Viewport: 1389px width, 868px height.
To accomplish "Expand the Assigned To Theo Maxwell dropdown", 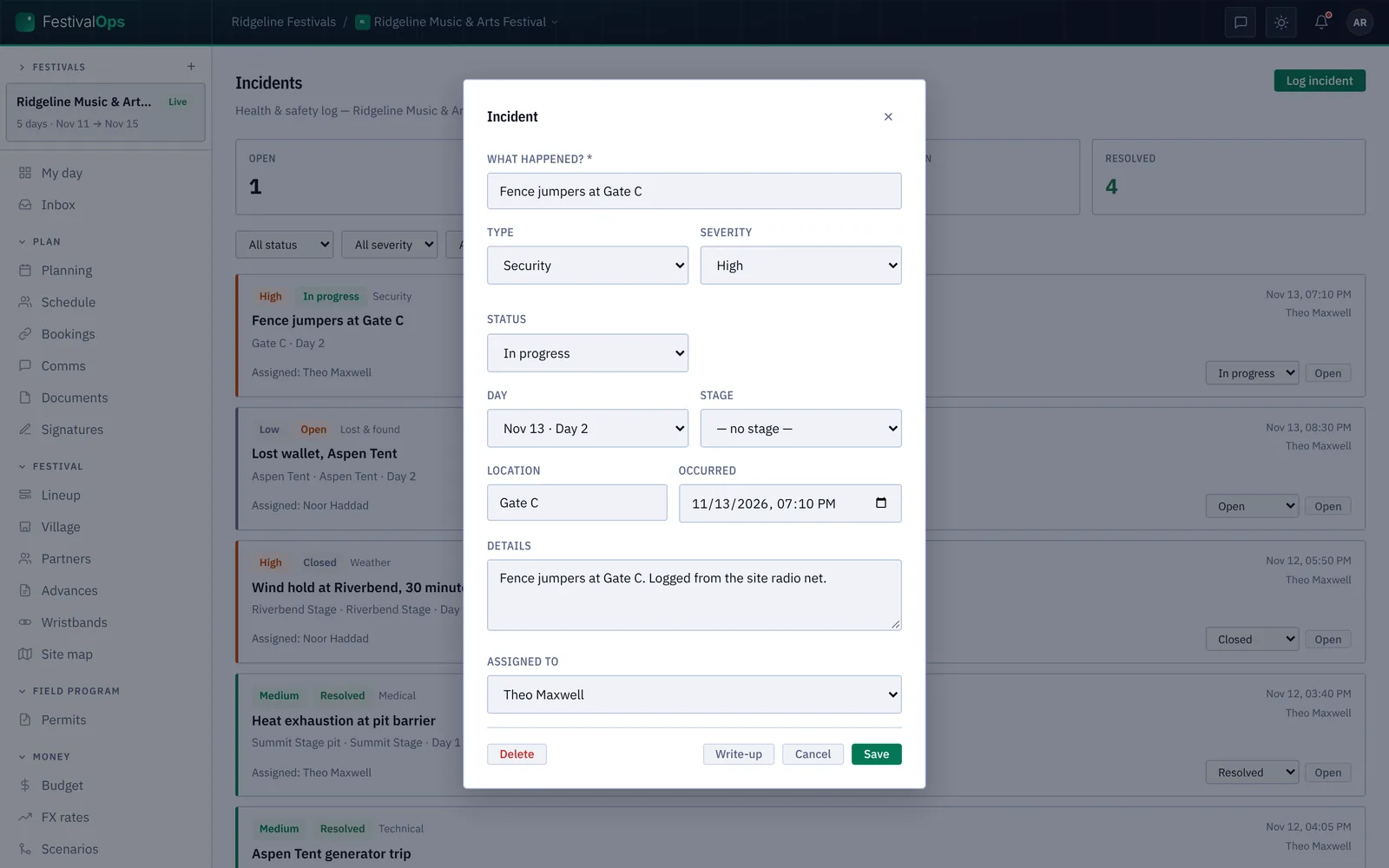I will tap(694, 694).
